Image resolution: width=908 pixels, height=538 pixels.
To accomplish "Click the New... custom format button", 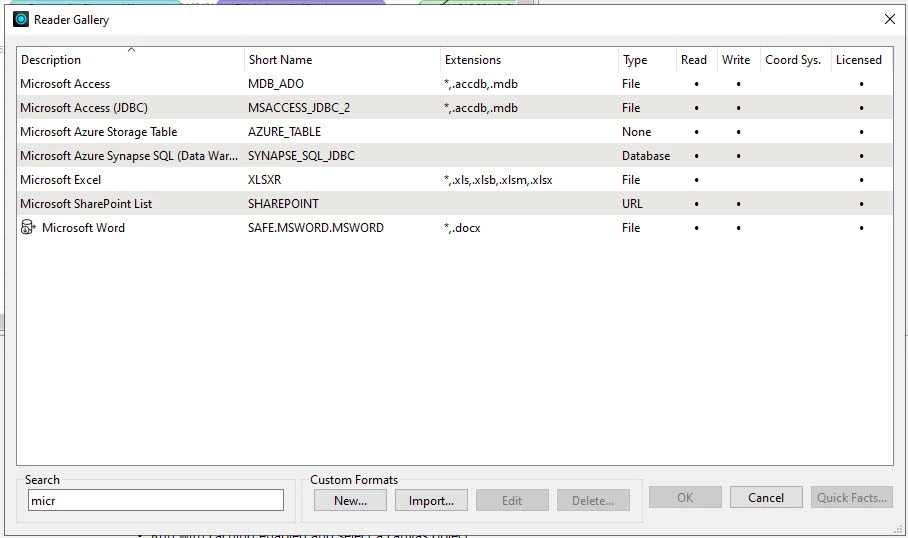I will point(350,500).
